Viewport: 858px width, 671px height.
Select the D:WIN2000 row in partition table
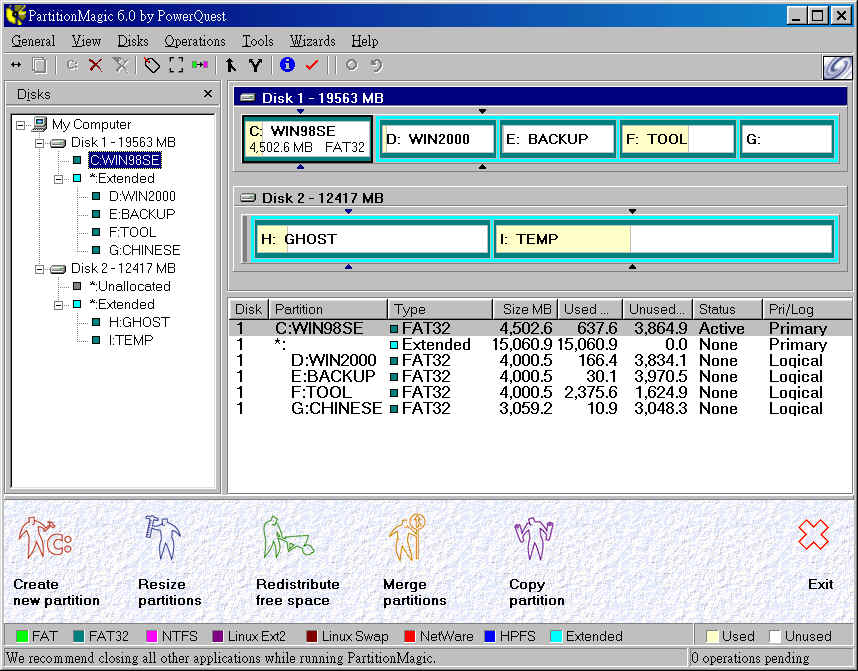[x=539, y=361]
